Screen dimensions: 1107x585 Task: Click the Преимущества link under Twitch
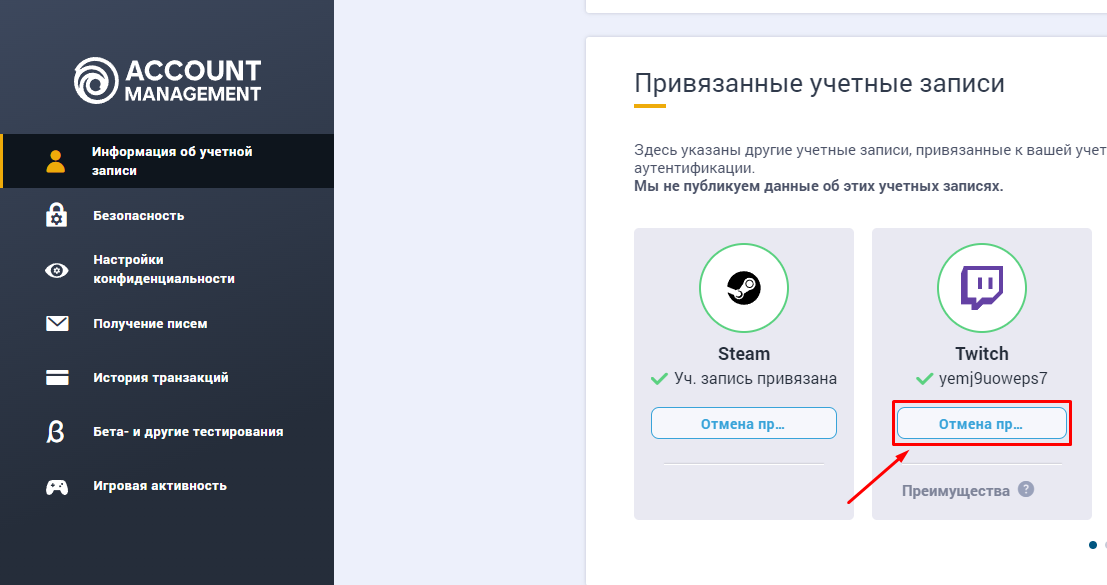click(x=956, y=491)
